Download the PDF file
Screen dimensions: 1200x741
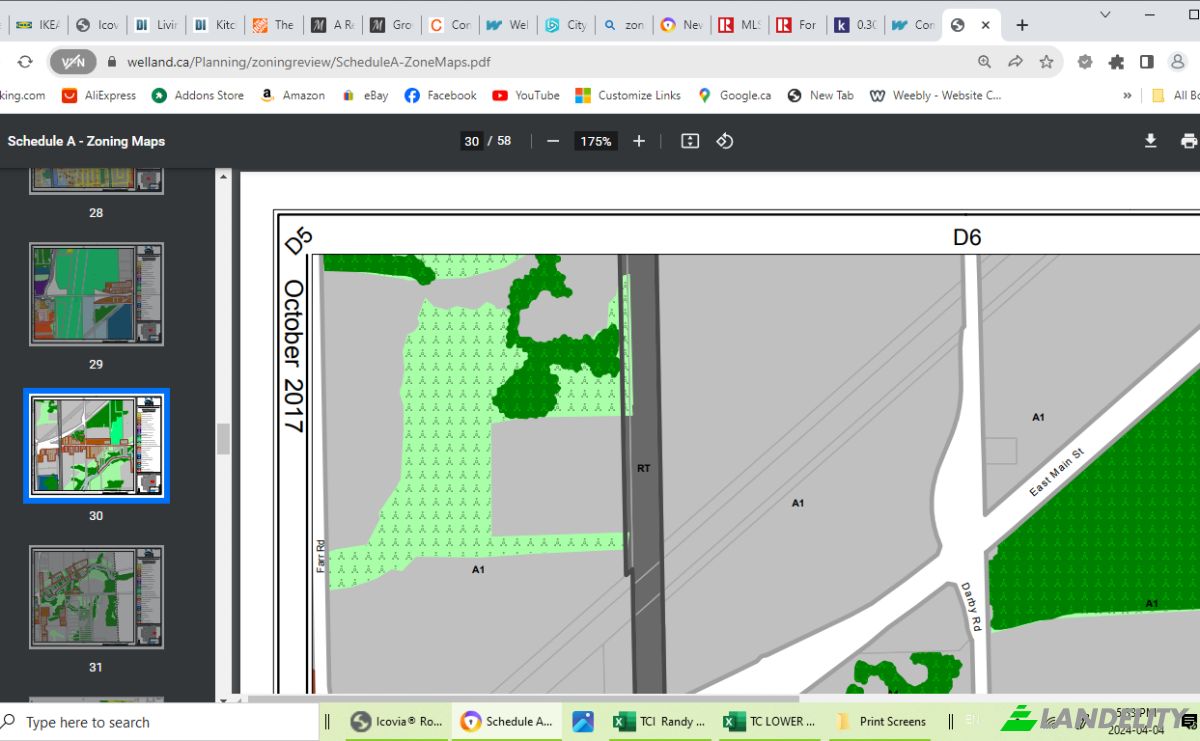[x=1151, y=141]
